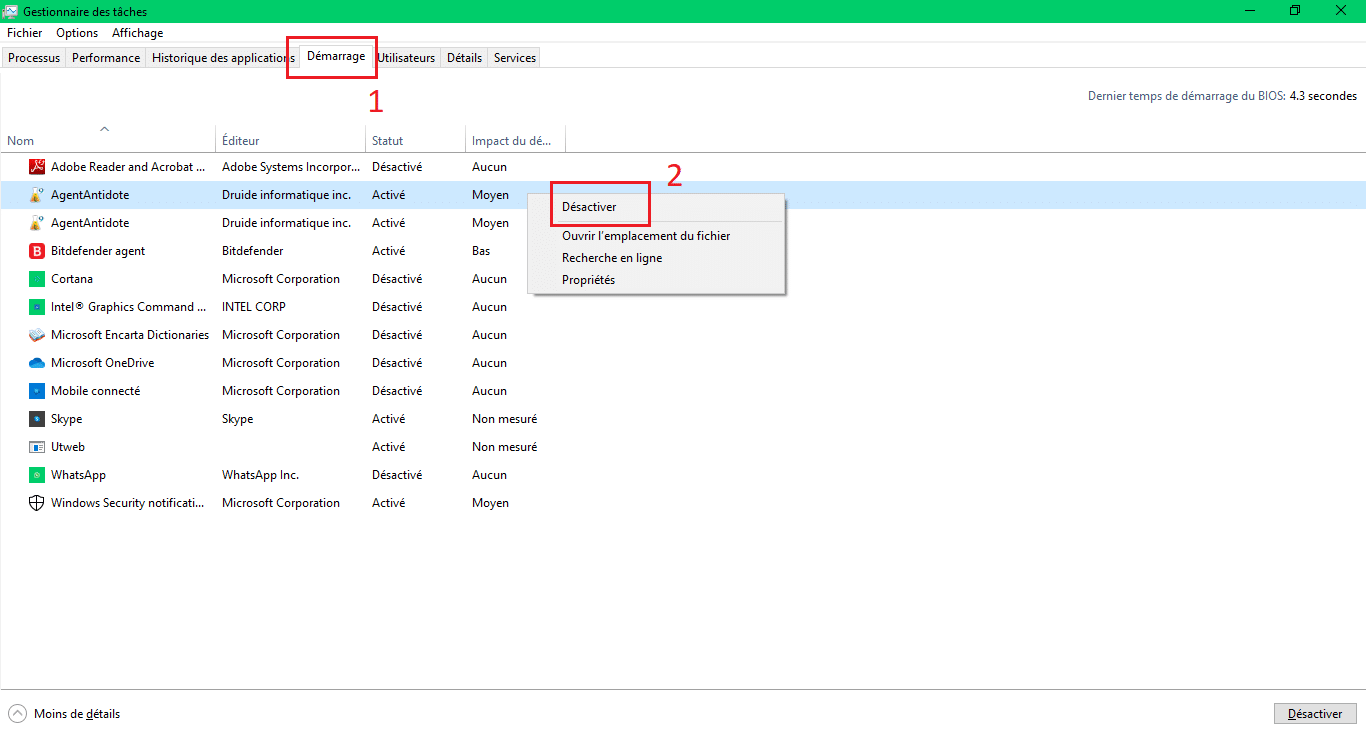The image size is (1366, 737).
Task: Sort by the Nom column header
Action: point(108,140)
